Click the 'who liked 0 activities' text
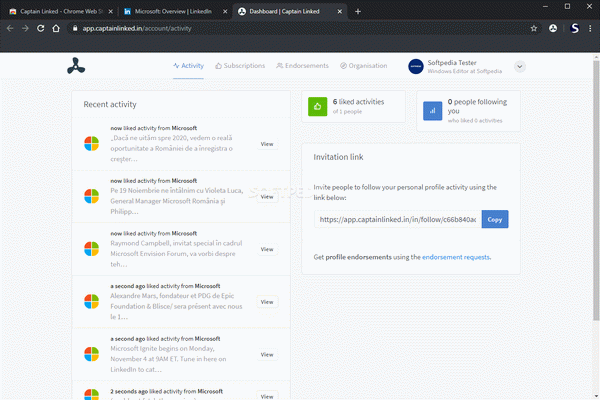 [x=475, y=121]
